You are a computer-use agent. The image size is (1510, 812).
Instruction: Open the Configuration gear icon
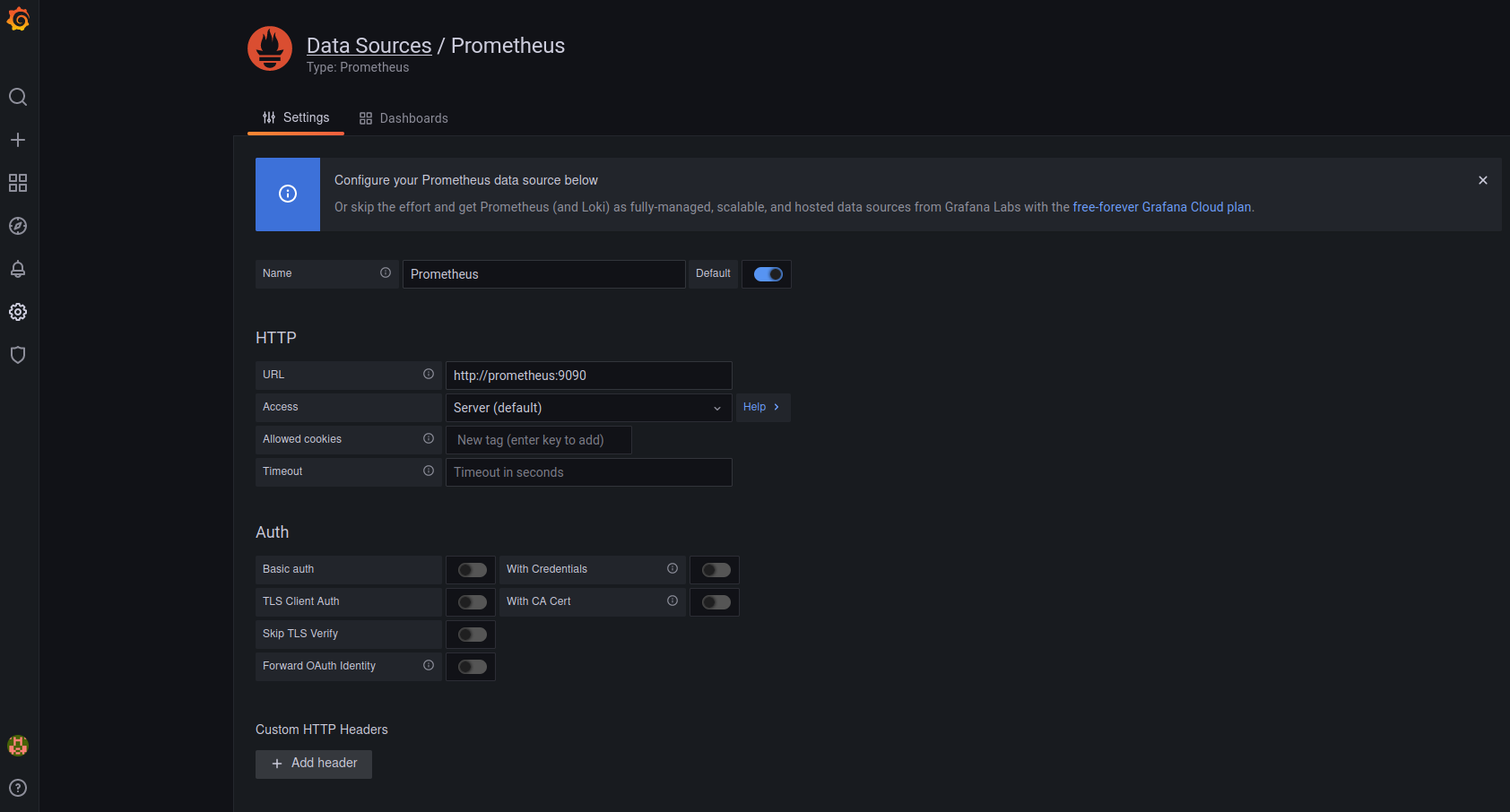tap(18, 312)
